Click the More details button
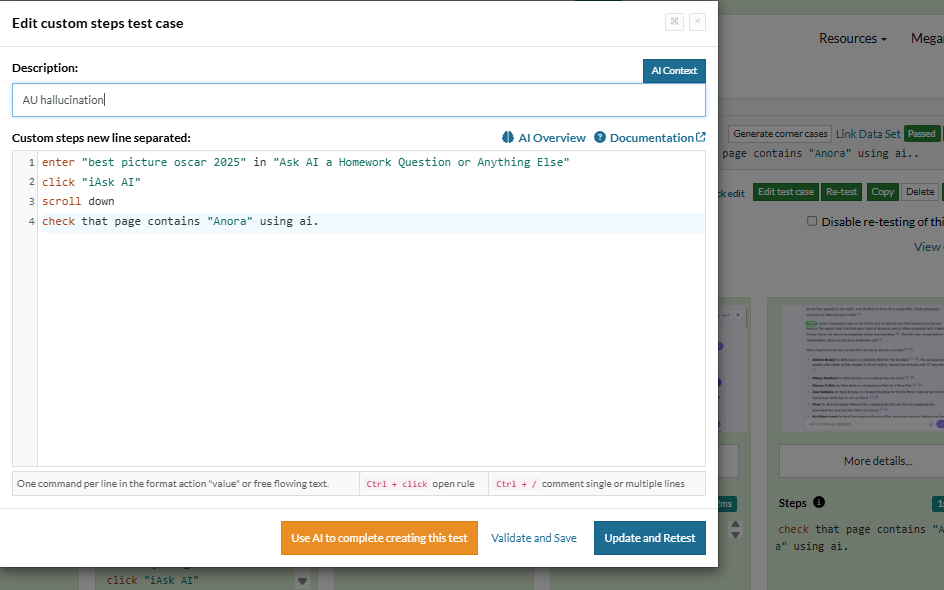 (876, 461)
